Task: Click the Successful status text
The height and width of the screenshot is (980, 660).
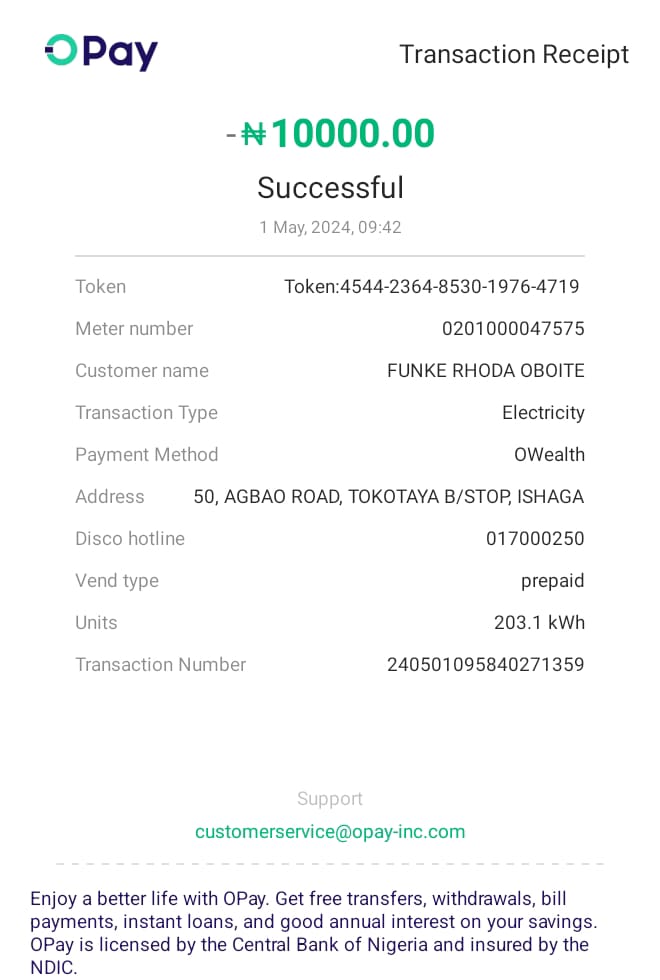Action: pyautogui.click(x=330, y=187)
